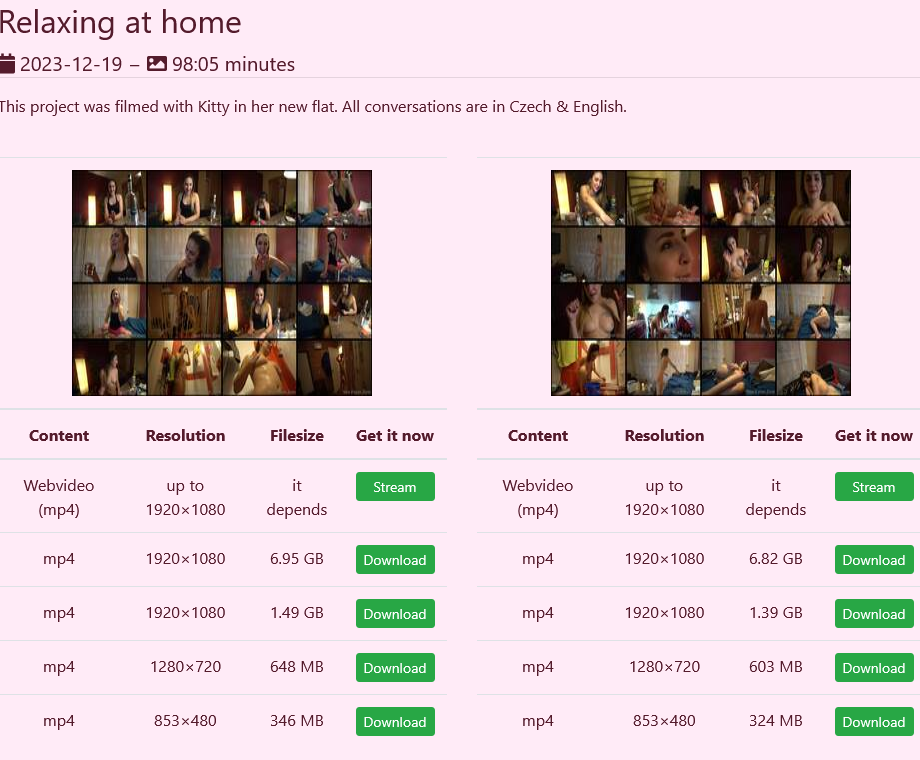
Task: Click the 'Relaxing at home' title
Action: [120, 23]
